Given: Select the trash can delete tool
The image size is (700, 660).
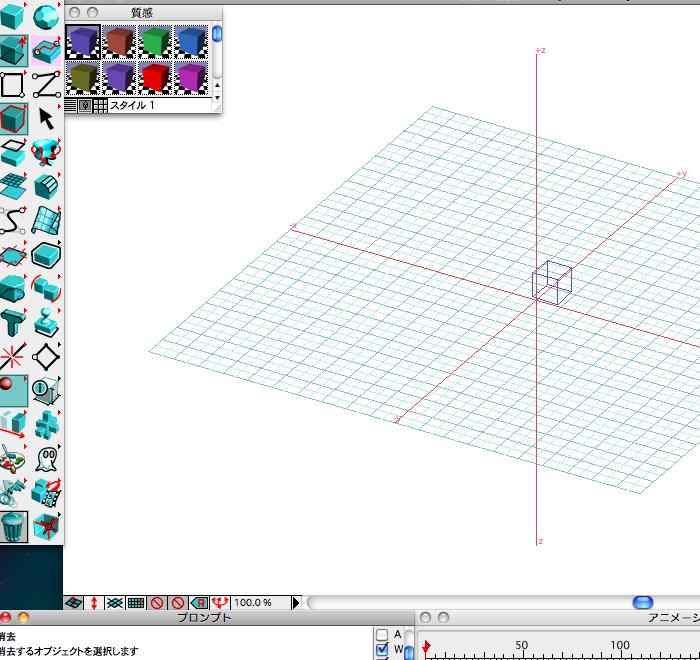Looking at the screenshot, I should click(13, 527).
